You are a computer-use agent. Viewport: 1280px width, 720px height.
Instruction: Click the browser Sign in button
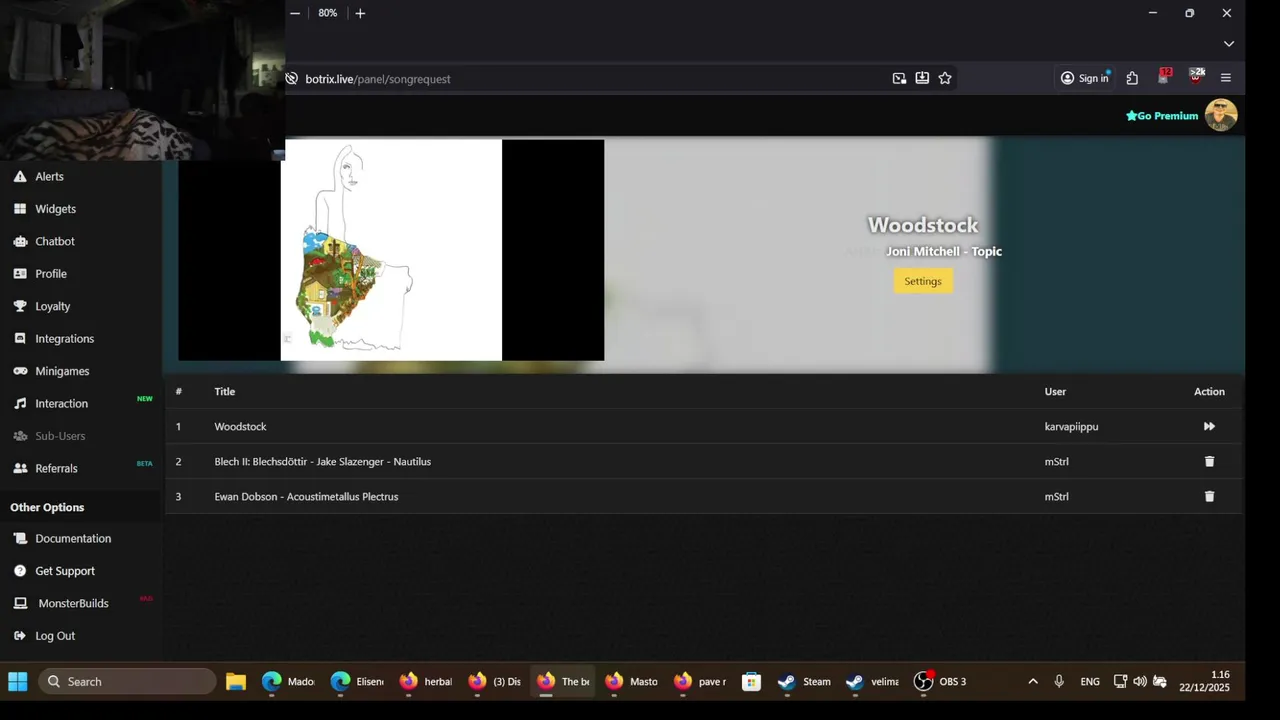coord(1084,78)
